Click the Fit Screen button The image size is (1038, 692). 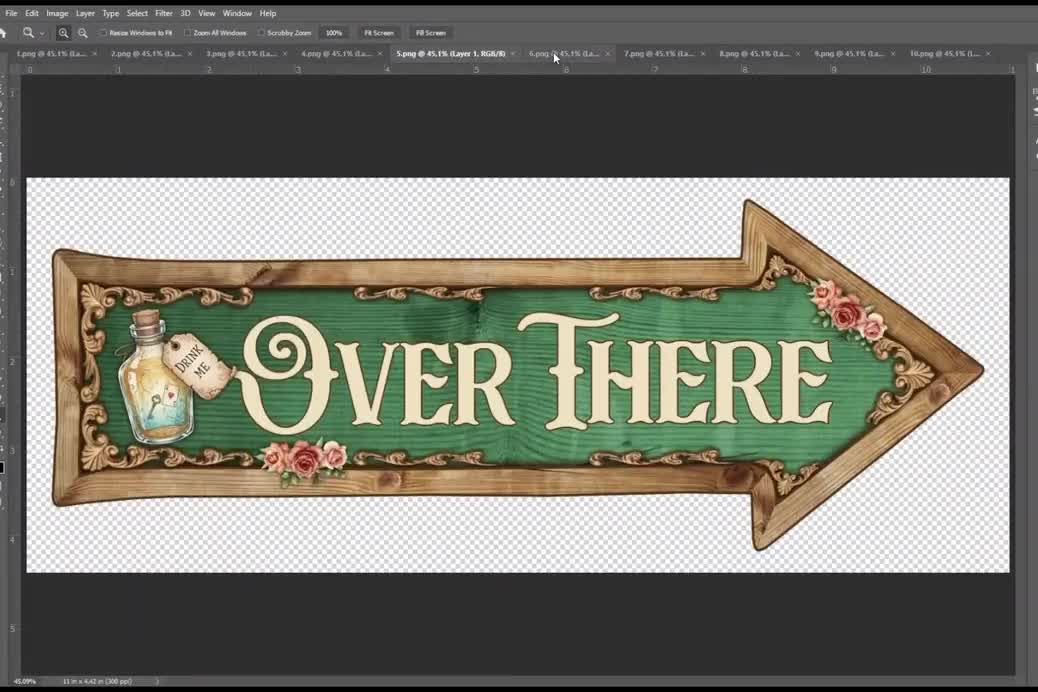pos(379,32)
